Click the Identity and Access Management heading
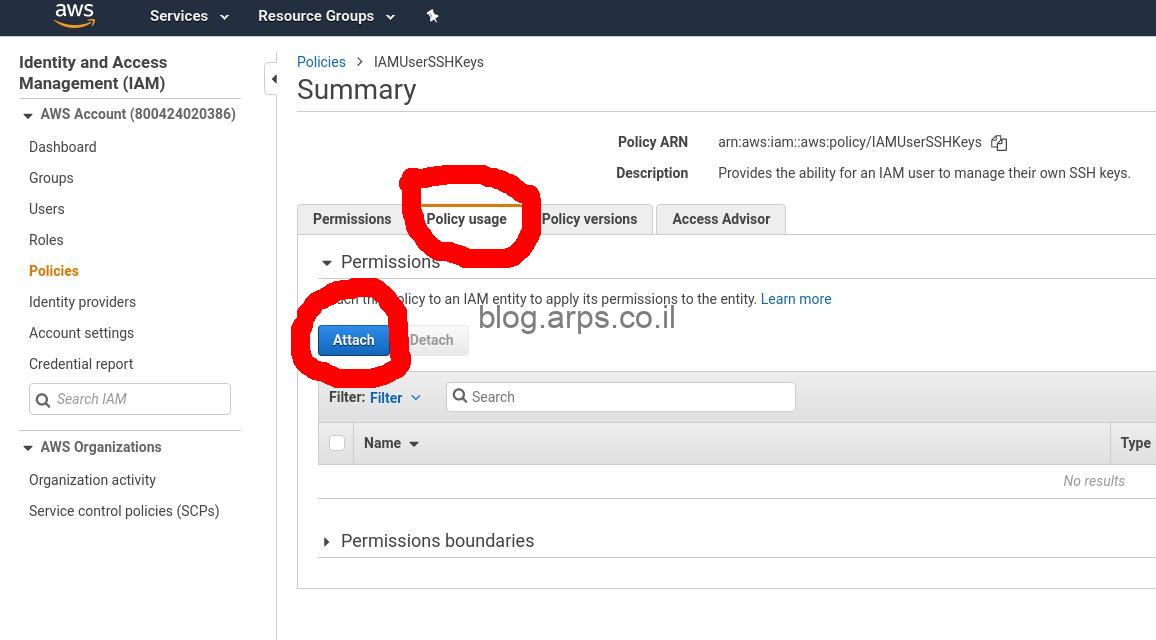This screenshot has width=1156, height=640. (93, 72)
